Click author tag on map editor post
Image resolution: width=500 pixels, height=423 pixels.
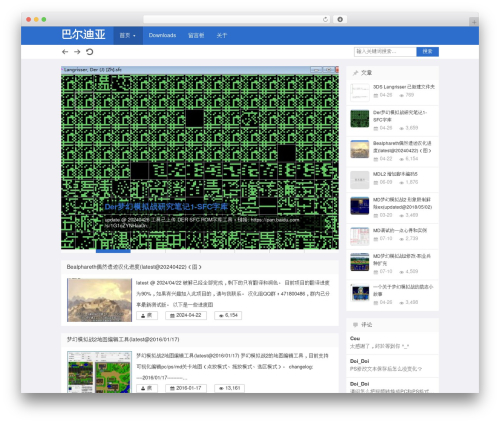(x=147, y=388)
